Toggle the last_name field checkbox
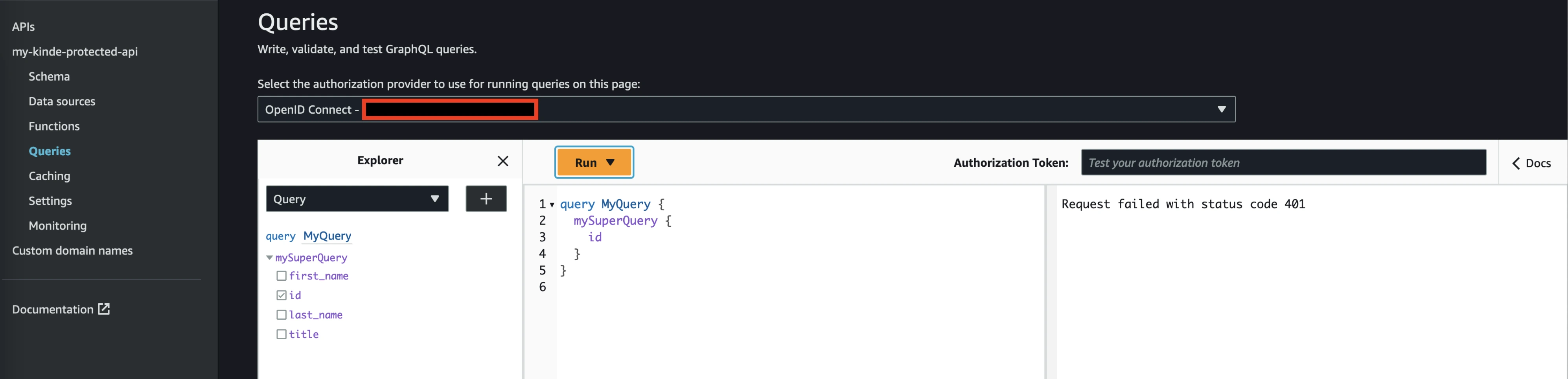This screenshot has width=1568, height=379. 281,315
